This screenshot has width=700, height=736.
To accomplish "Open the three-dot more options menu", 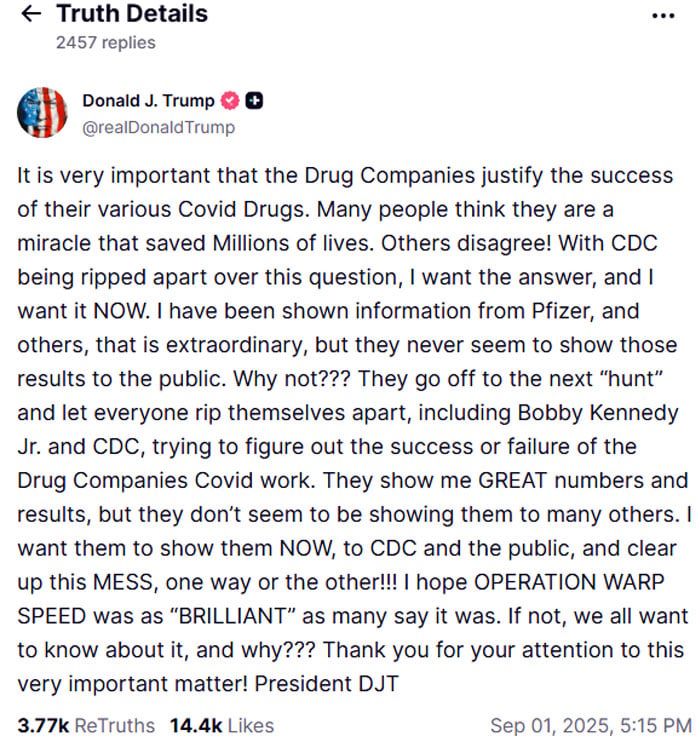I will coord(663,15).
